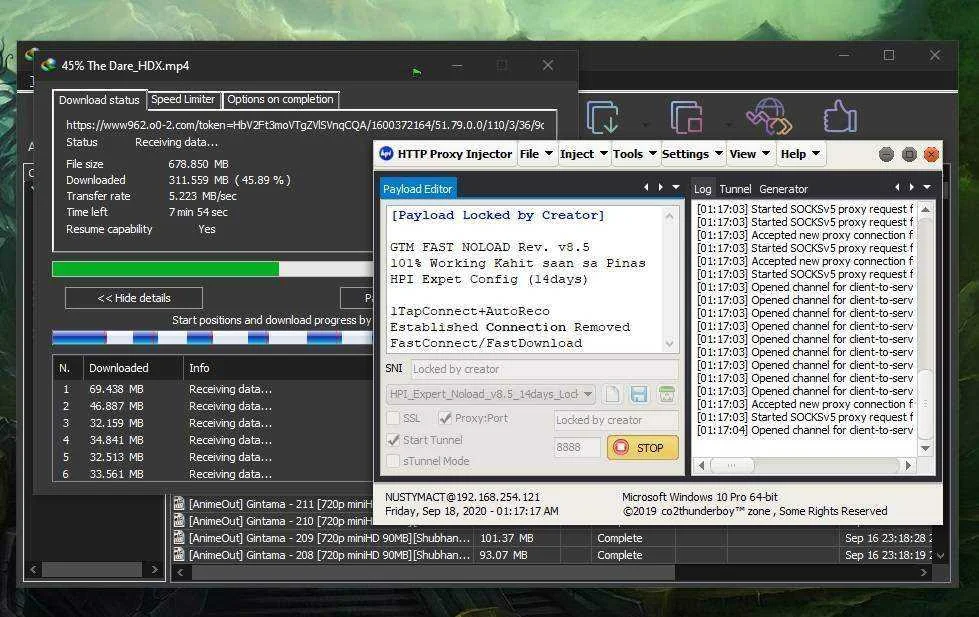Open the Settings dropdown menu
The width and height of the screenshot is (979, 617).
pos(692,154)
